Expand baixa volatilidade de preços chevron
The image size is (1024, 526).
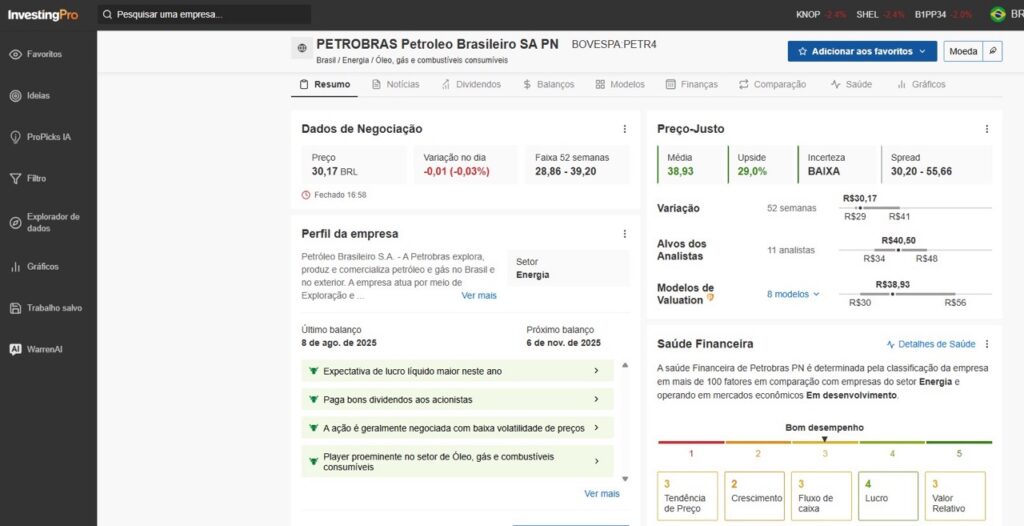pos(596,427)
